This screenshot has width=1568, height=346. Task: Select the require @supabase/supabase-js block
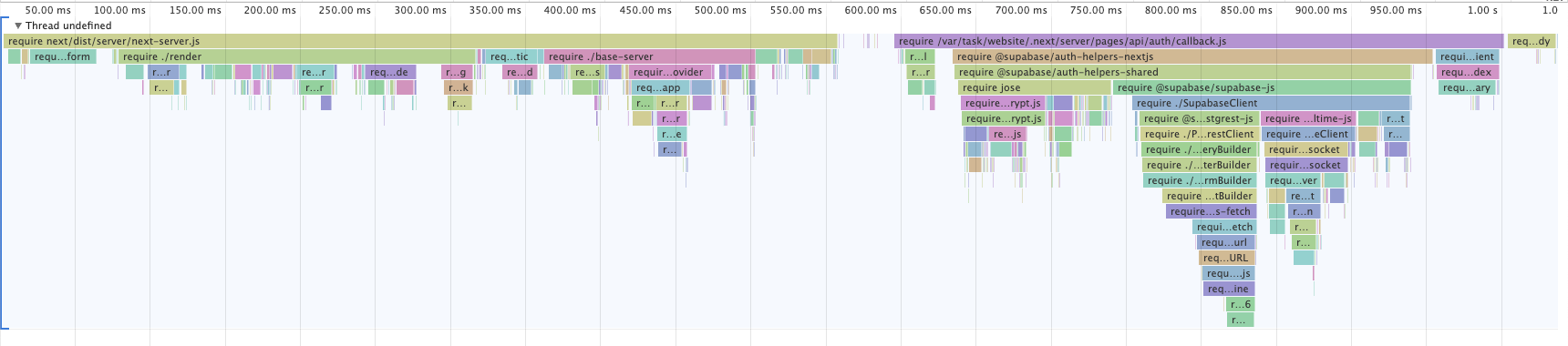click(1262, 87)
